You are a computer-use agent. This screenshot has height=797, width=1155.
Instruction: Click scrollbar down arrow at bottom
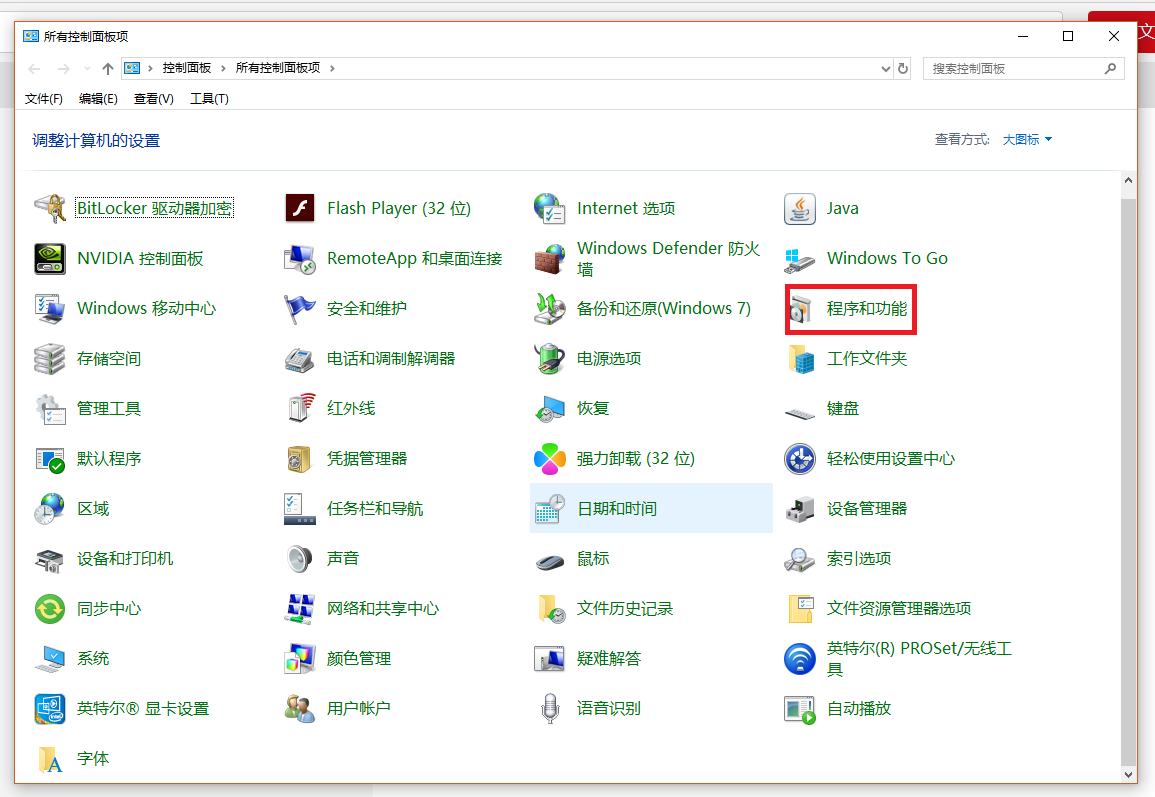[1128, 774]
